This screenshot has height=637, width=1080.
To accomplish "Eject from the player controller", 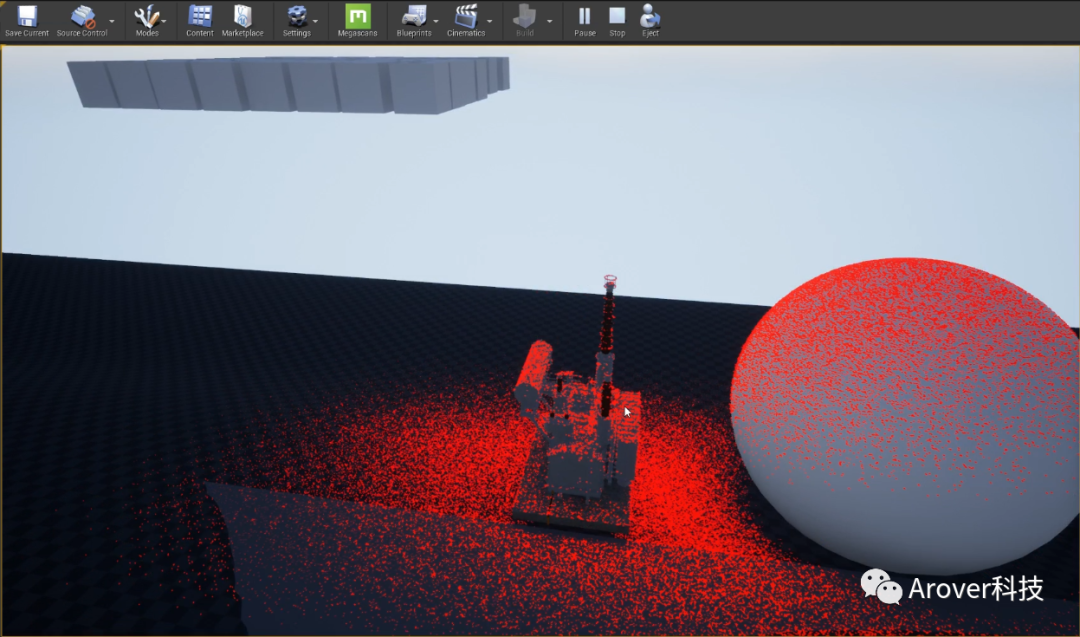I will coord(650,16).
